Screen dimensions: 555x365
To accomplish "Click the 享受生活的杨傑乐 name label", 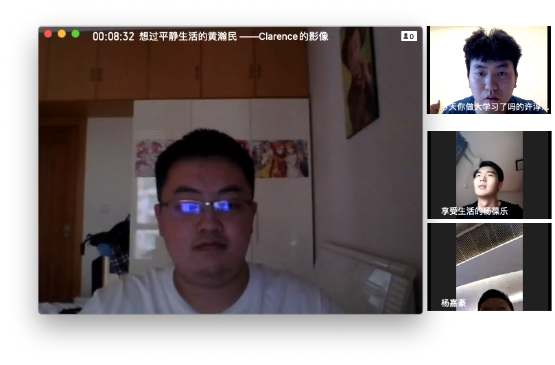I will [x=474, y=211].
